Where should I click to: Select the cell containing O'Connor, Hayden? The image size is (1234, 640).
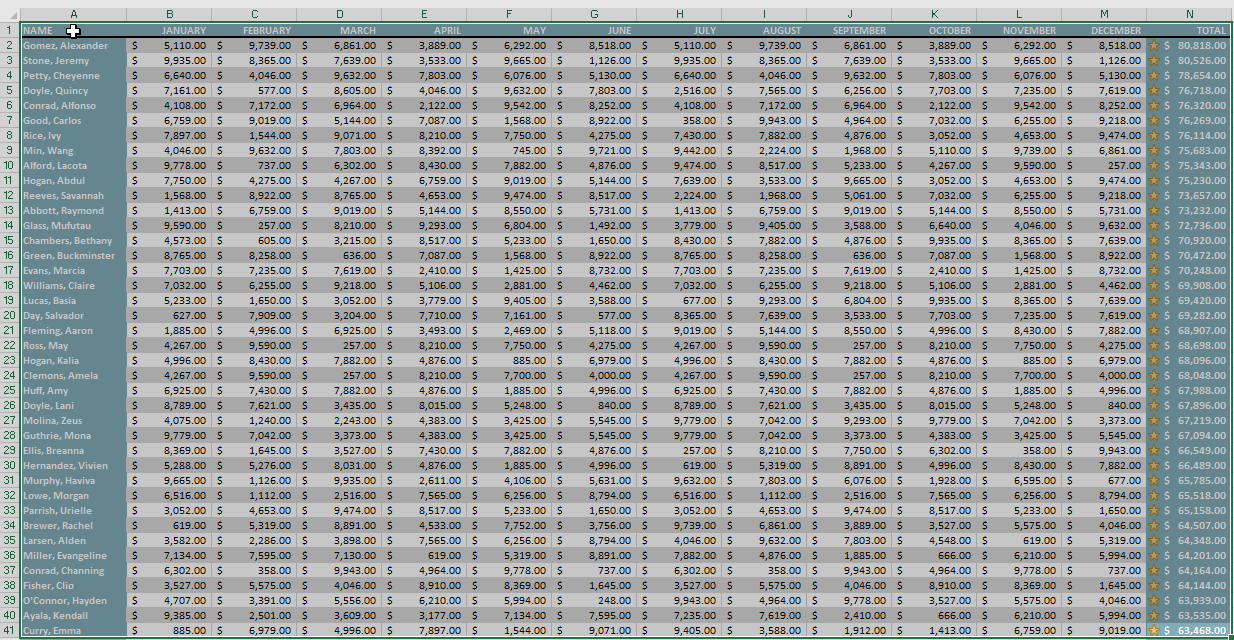(73, 601)
